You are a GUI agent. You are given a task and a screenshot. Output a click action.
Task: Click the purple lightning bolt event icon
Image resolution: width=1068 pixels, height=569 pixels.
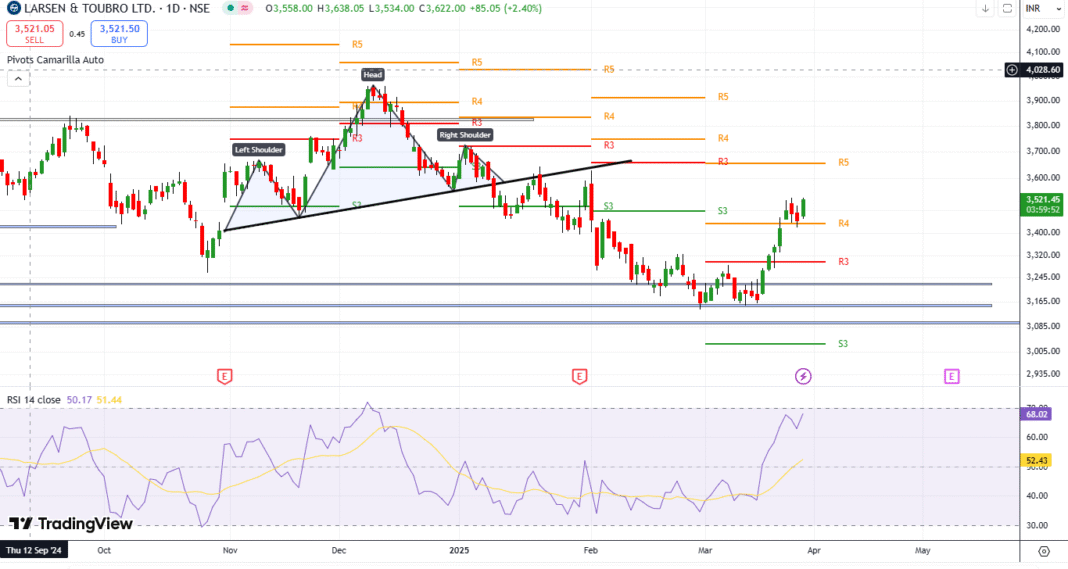803,376
